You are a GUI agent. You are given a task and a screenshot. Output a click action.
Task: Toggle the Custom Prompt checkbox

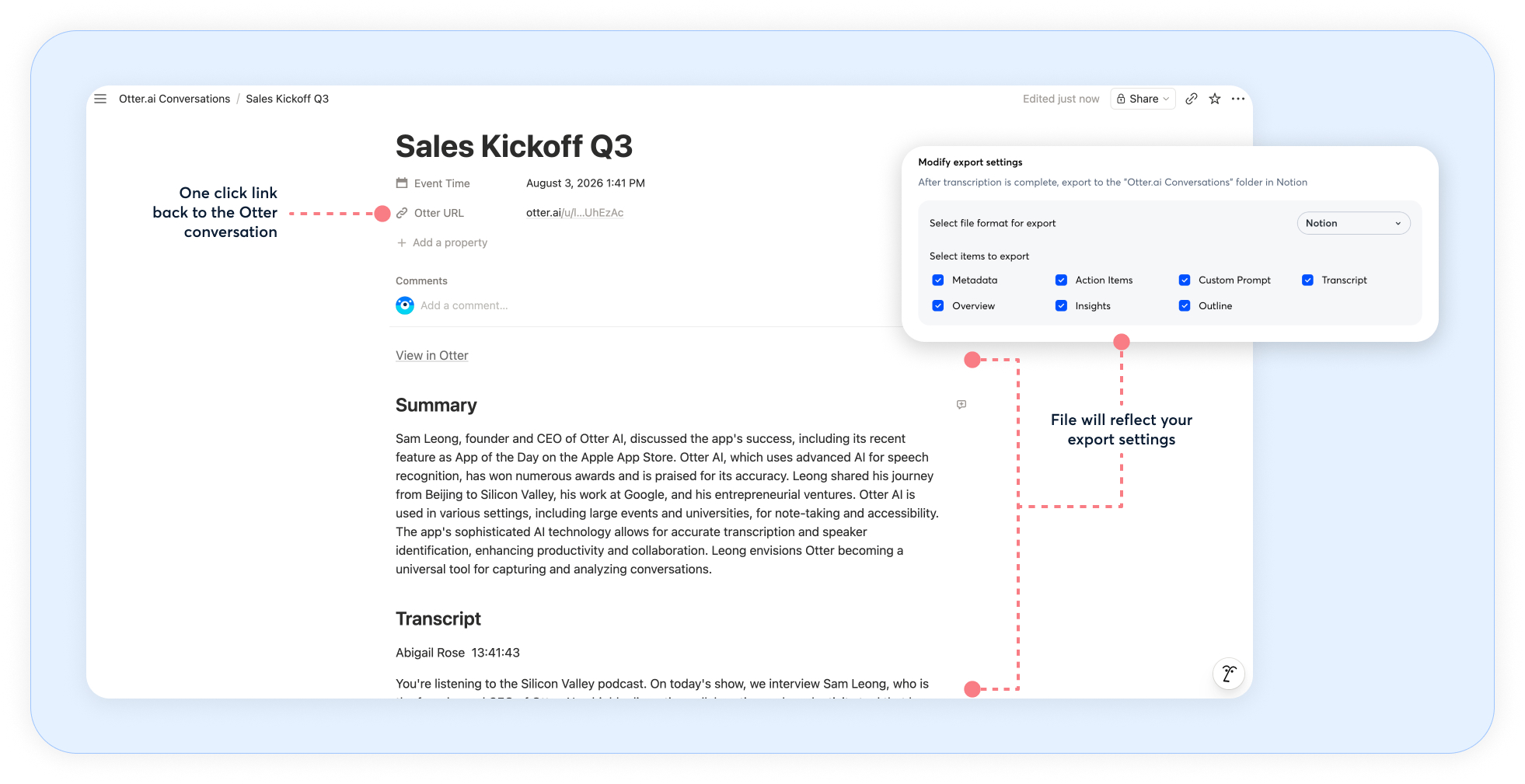tap(1185, 280)
